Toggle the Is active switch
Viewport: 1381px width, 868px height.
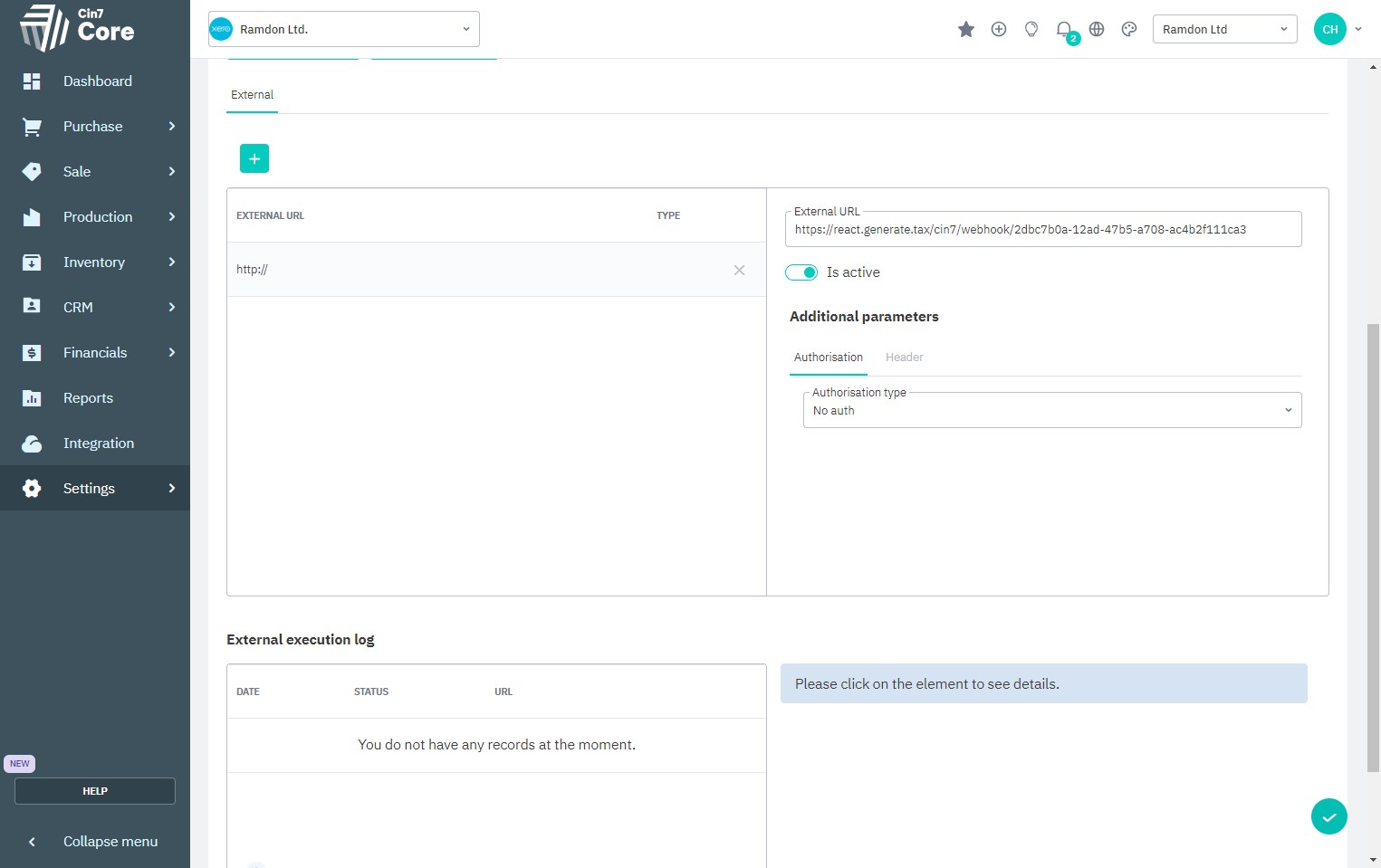(801, 272)
